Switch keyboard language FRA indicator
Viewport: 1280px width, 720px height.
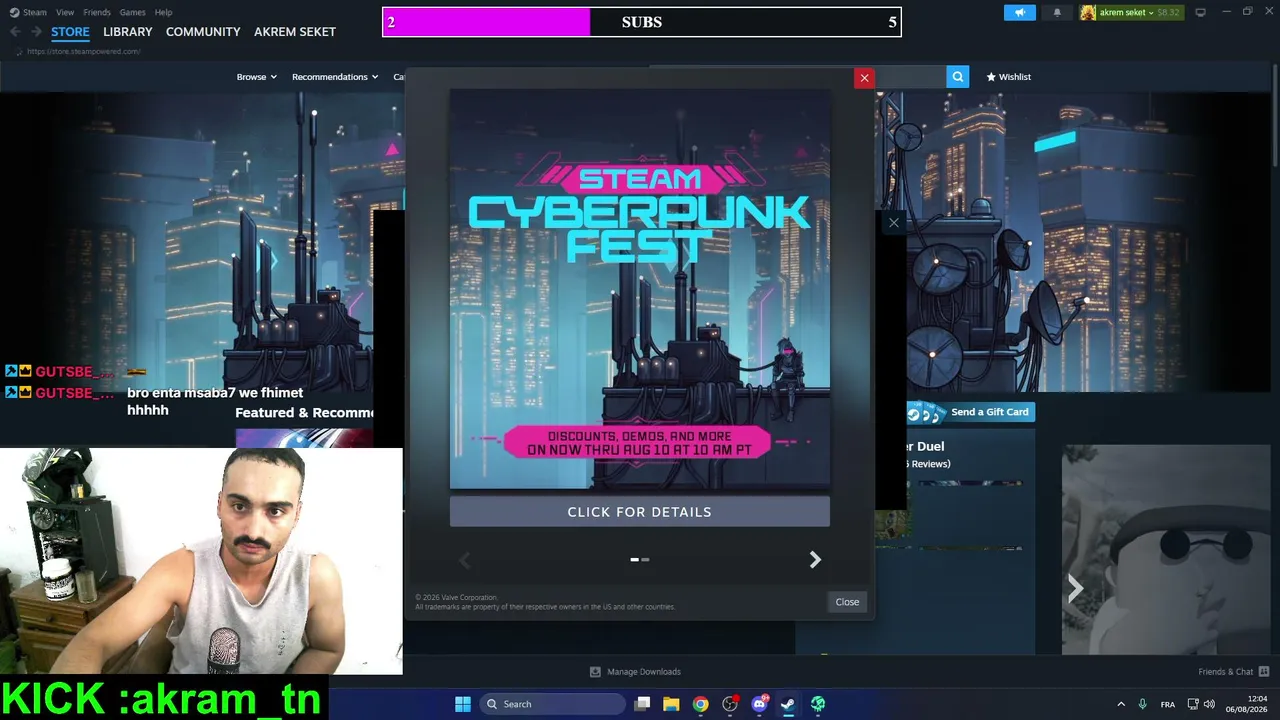click(1167, 704)
